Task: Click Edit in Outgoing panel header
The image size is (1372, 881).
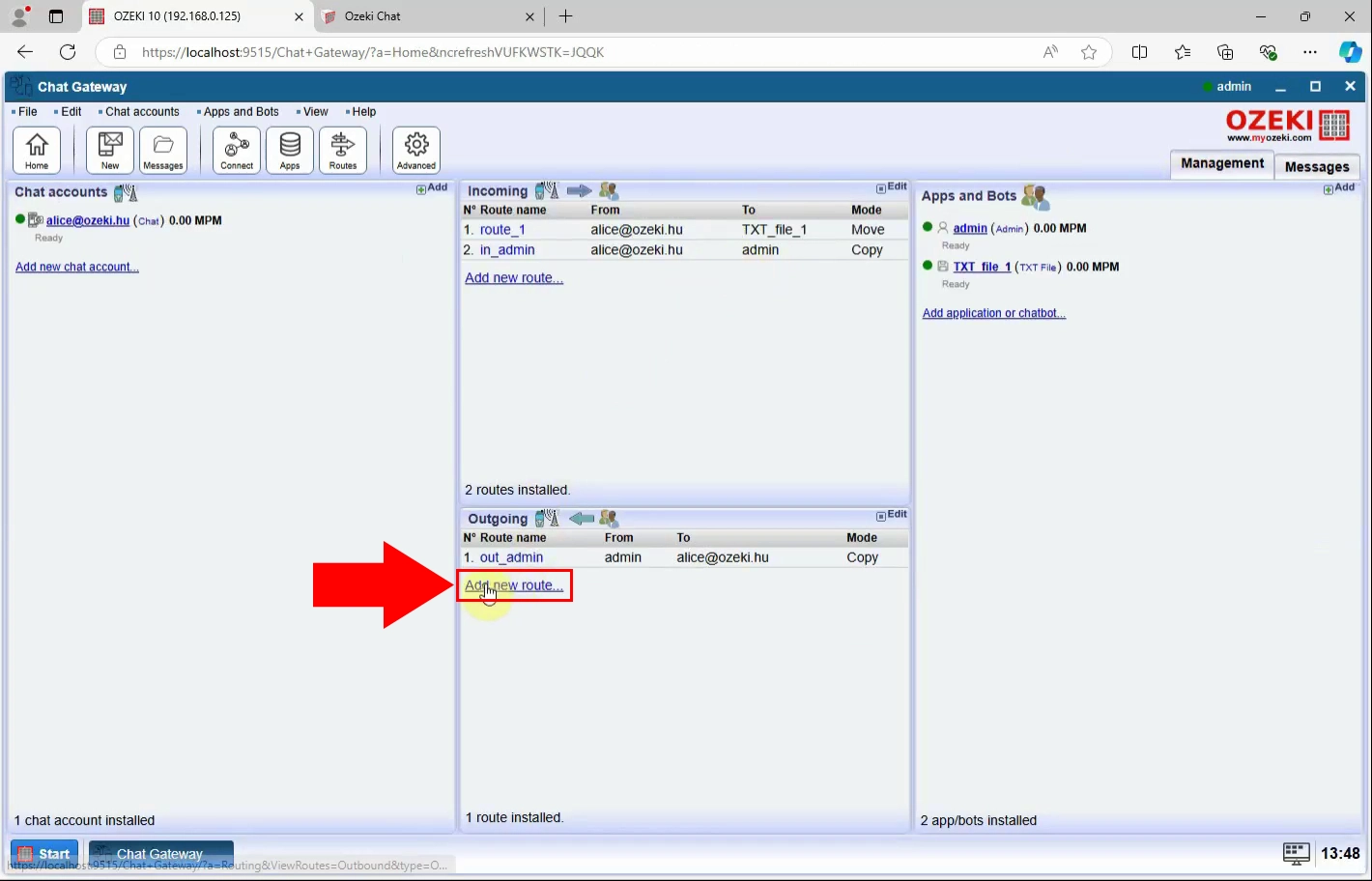Action: tap(892, 515)
